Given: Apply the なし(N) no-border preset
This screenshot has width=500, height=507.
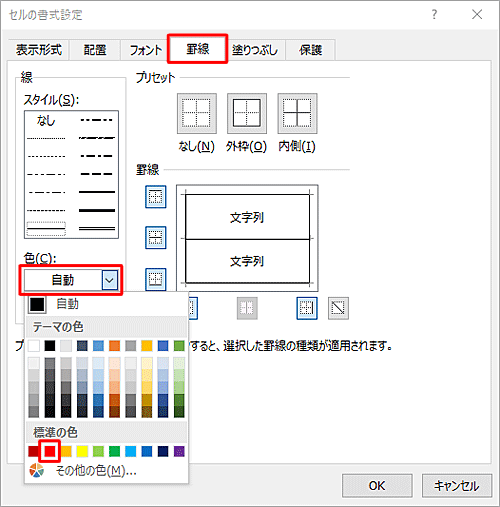Looking at the screenshot, I should (197, 113).
